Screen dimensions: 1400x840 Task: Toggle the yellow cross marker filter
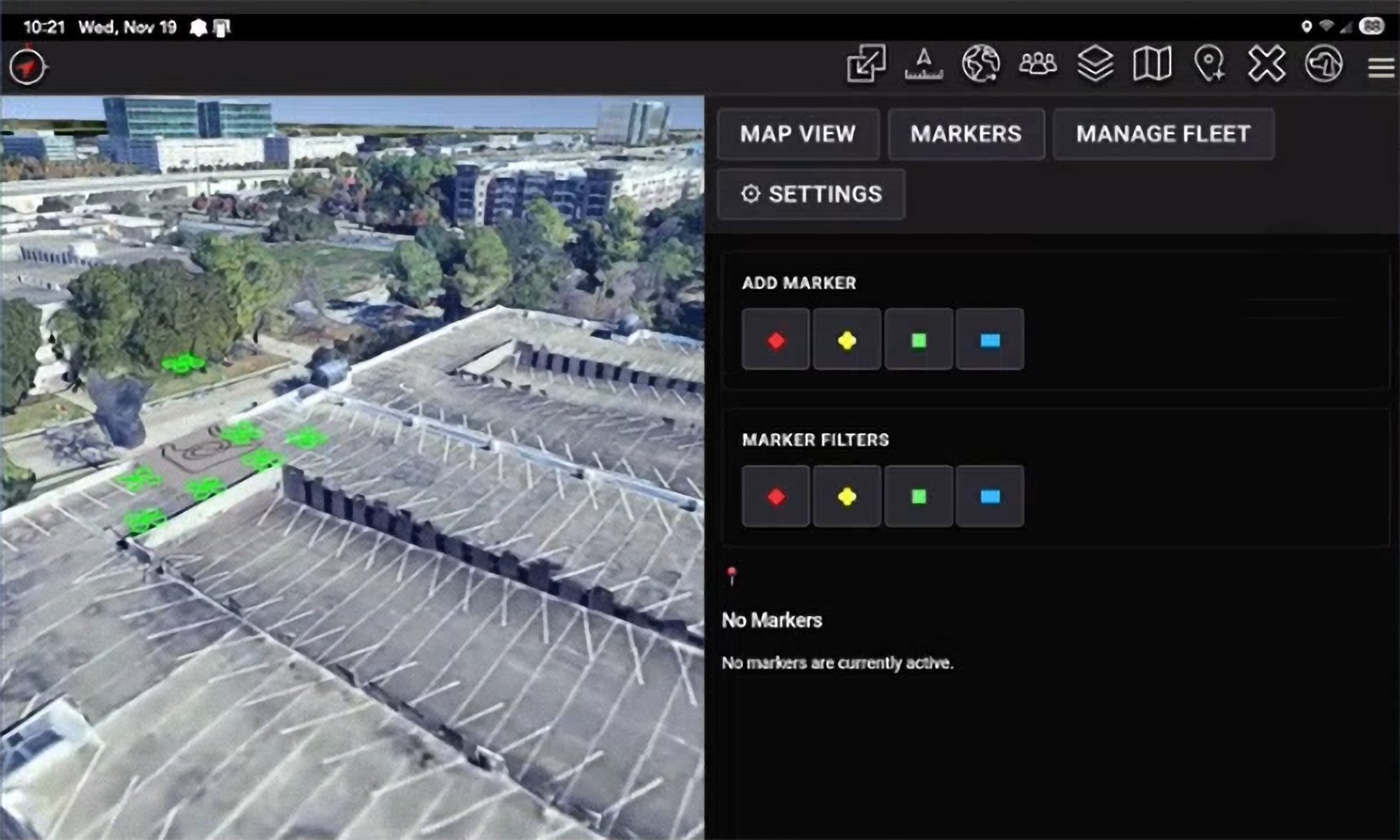point(847,497)
